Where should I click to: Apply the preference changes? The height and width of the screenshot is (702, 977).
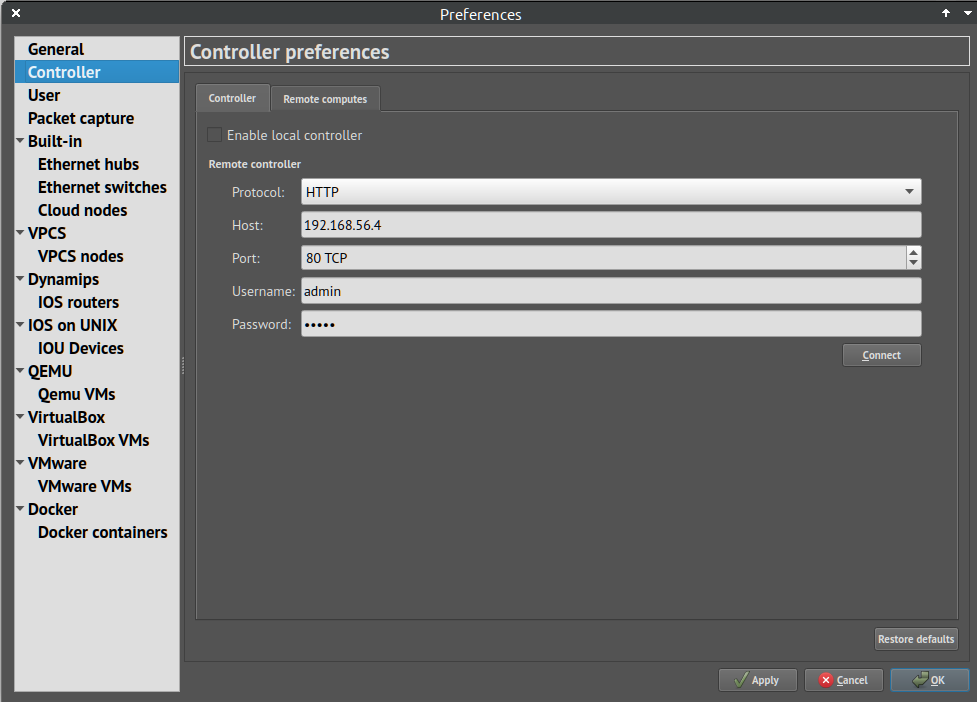point(758,680)
